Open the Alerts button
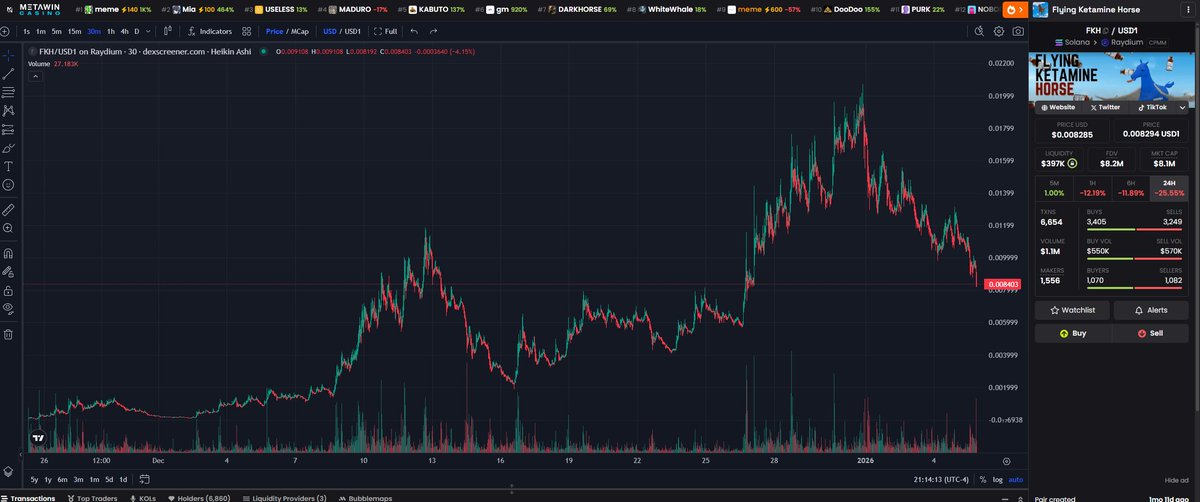Viewport: 1200px width, 502px height. pyautogui.click(x=1151, y=310)
